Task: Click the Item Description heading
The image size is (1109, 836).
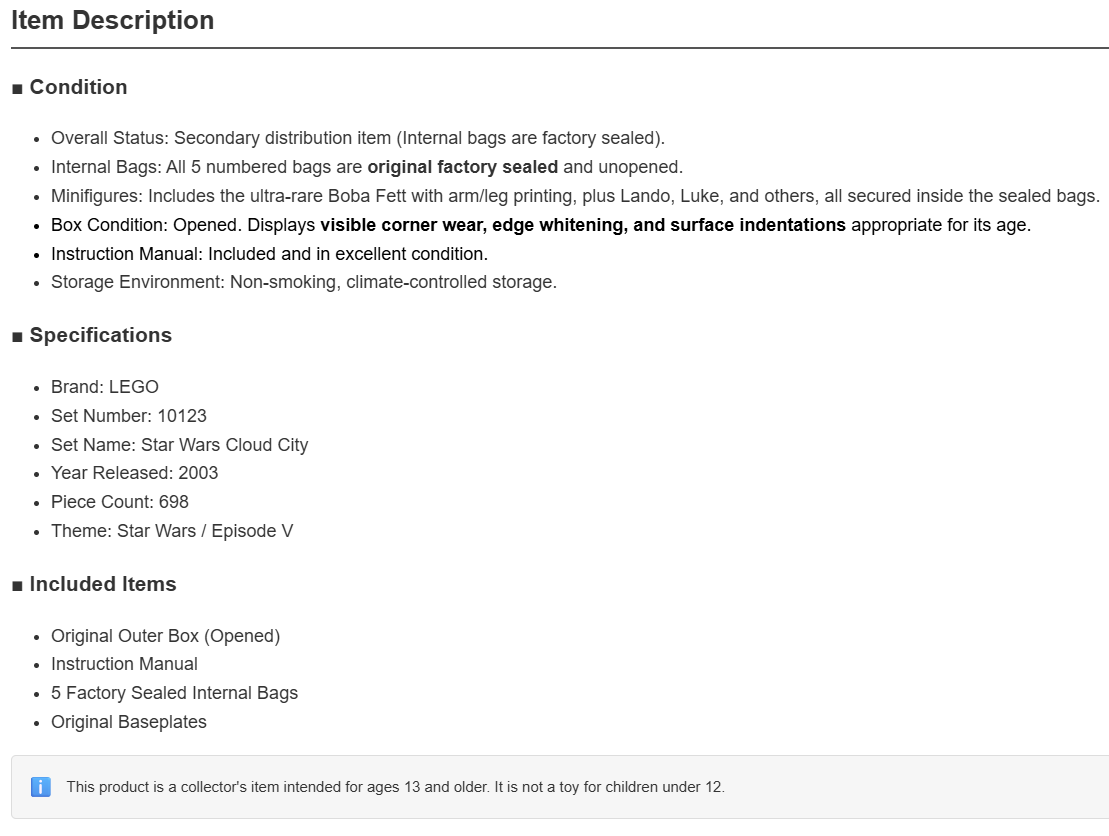Action: click(112, 21)
